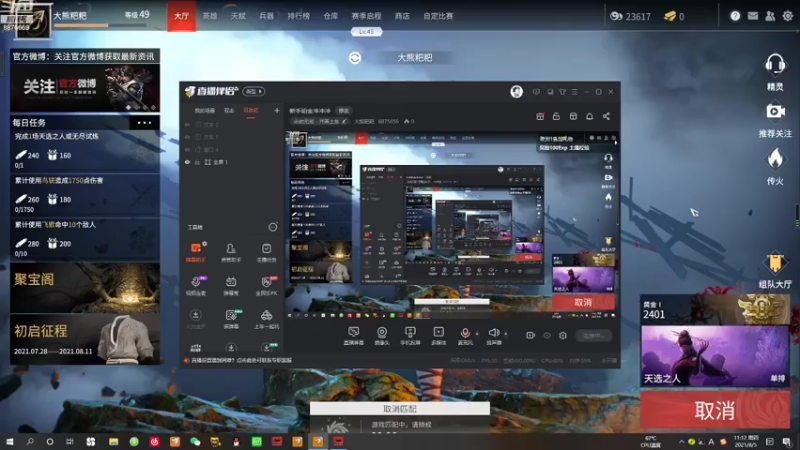The image size is (800, 450).
Task: Toggle lock icon in streaming app header
Action: coord(556,116)
